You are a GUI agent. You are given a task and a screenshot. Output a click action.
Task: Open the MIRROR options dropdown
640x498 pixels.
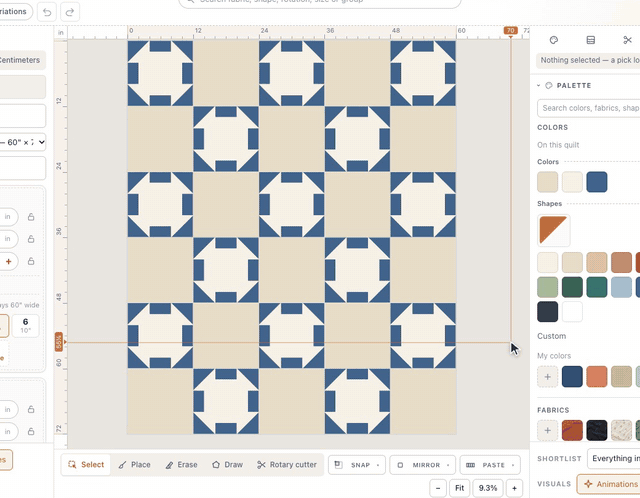click(x=422, y=465)
